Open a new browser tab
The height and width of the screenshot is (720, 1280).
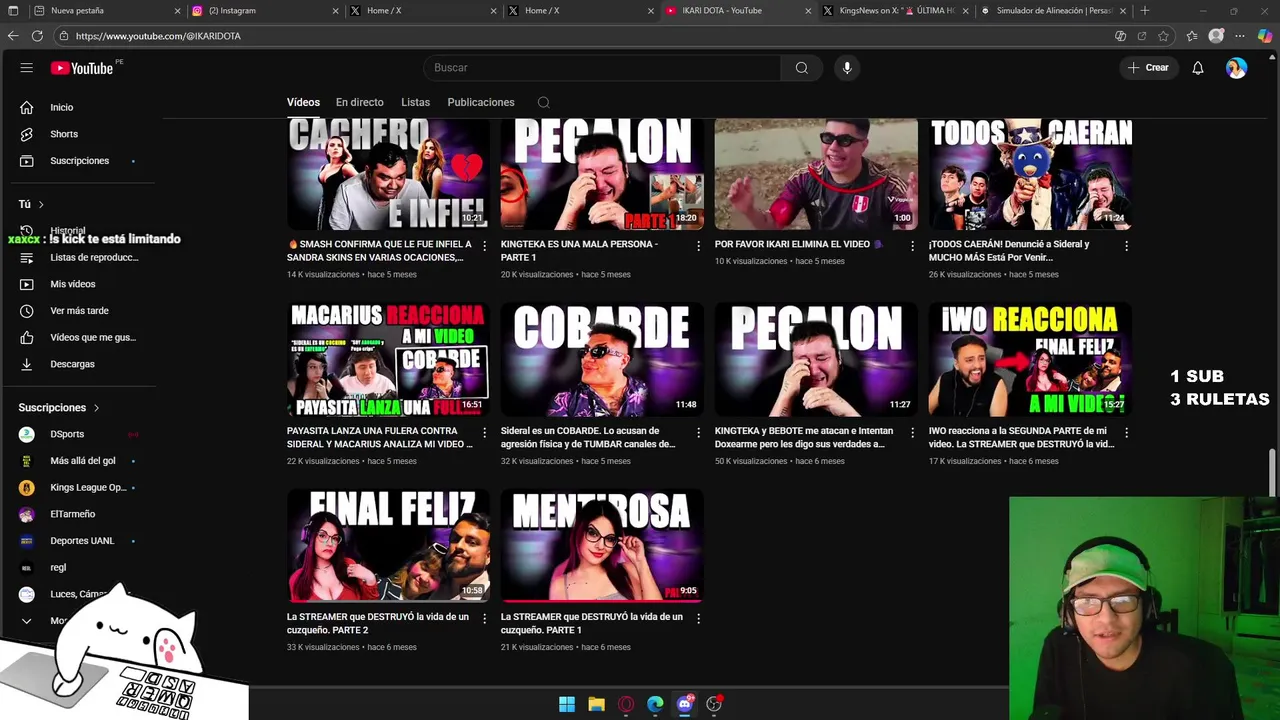(1144, 11)
